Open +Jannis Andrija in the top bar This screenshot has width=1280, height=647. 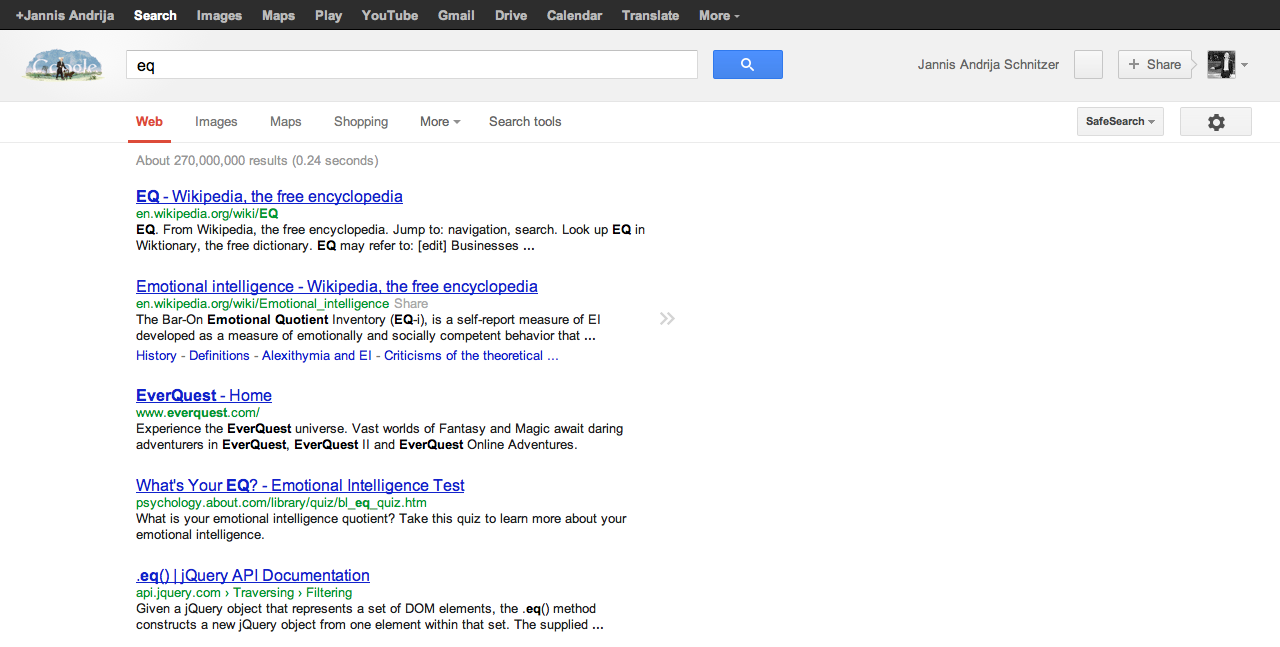point(65,15)
